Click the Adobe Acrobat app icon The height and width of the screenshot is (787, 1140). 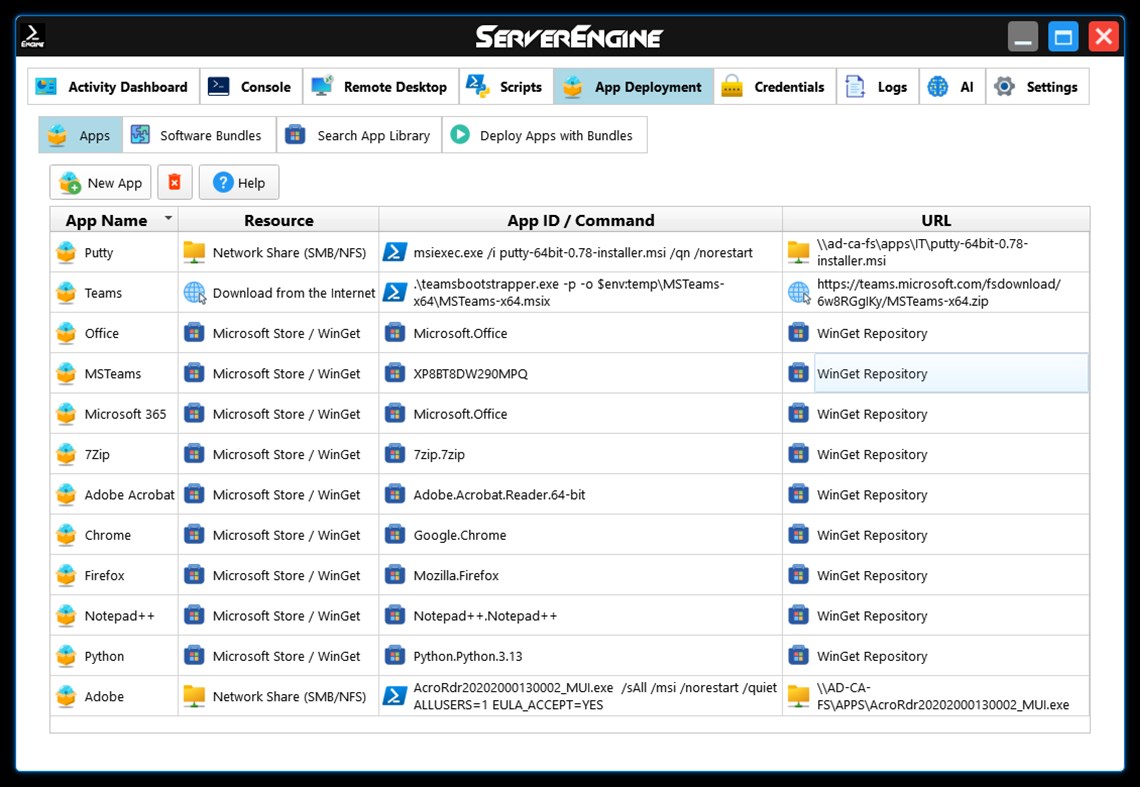[65, 494]
